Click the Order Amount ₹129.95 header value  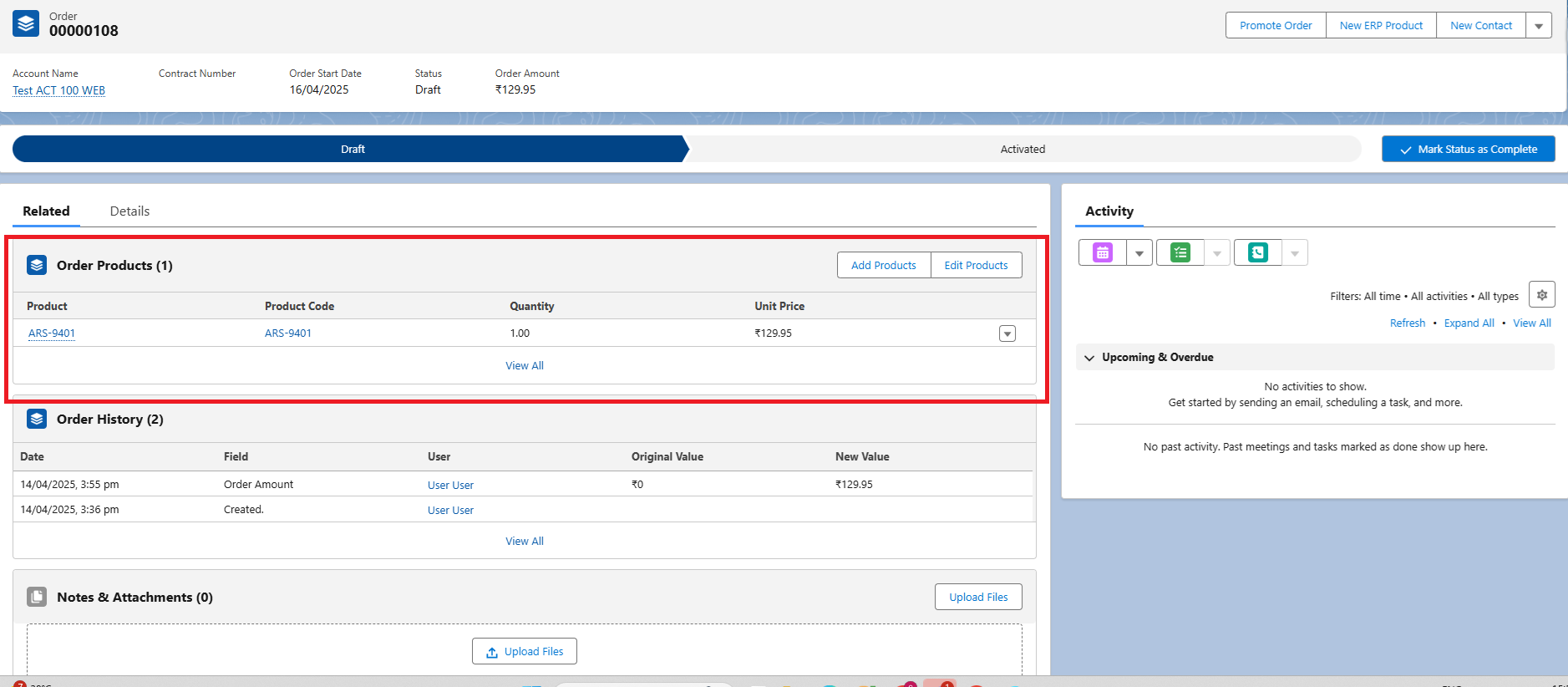(515, 89)
